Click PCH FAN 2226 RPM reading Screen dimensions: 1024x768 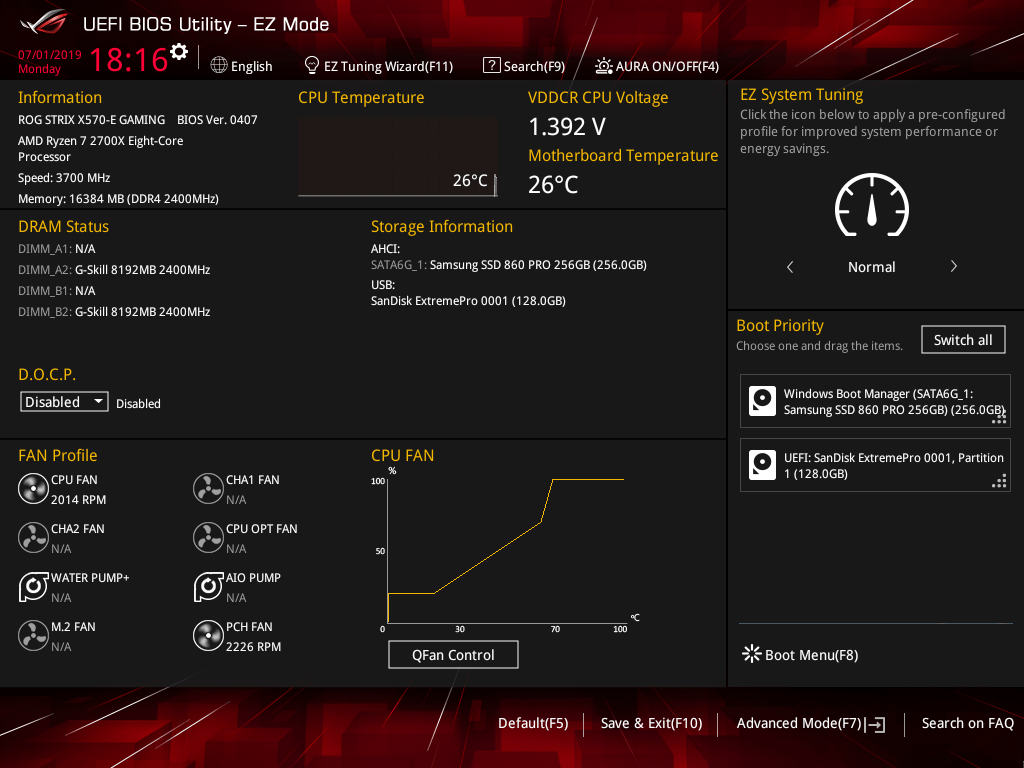(x=253, y=647)
